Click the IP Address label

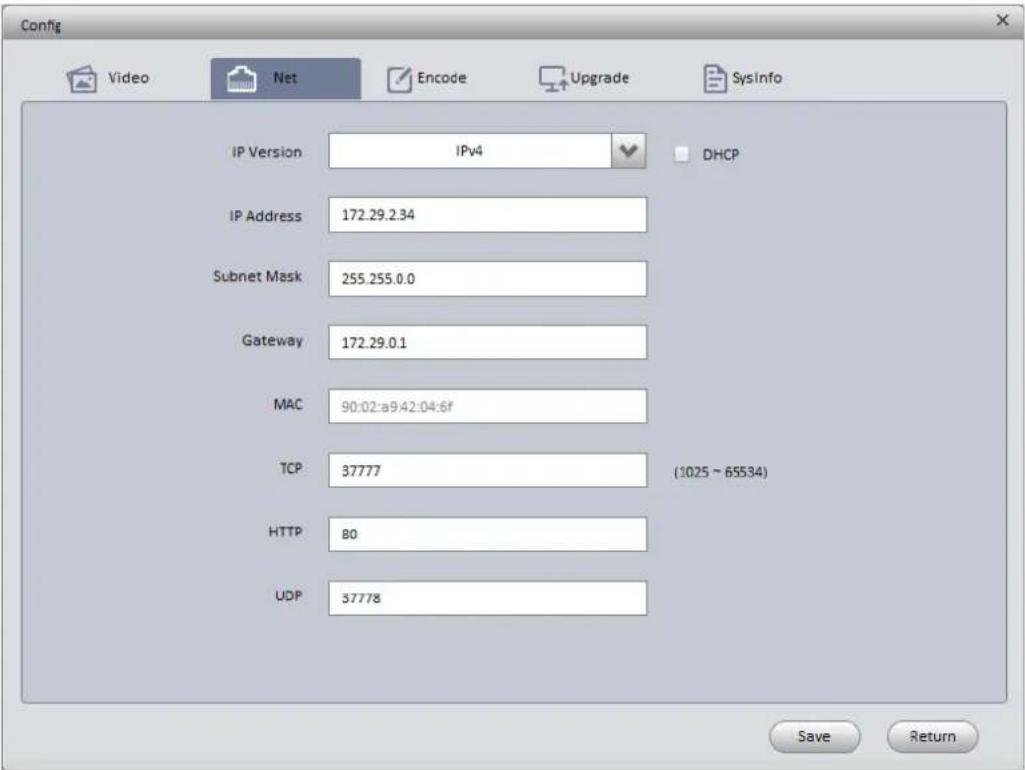tap(265, 216)
